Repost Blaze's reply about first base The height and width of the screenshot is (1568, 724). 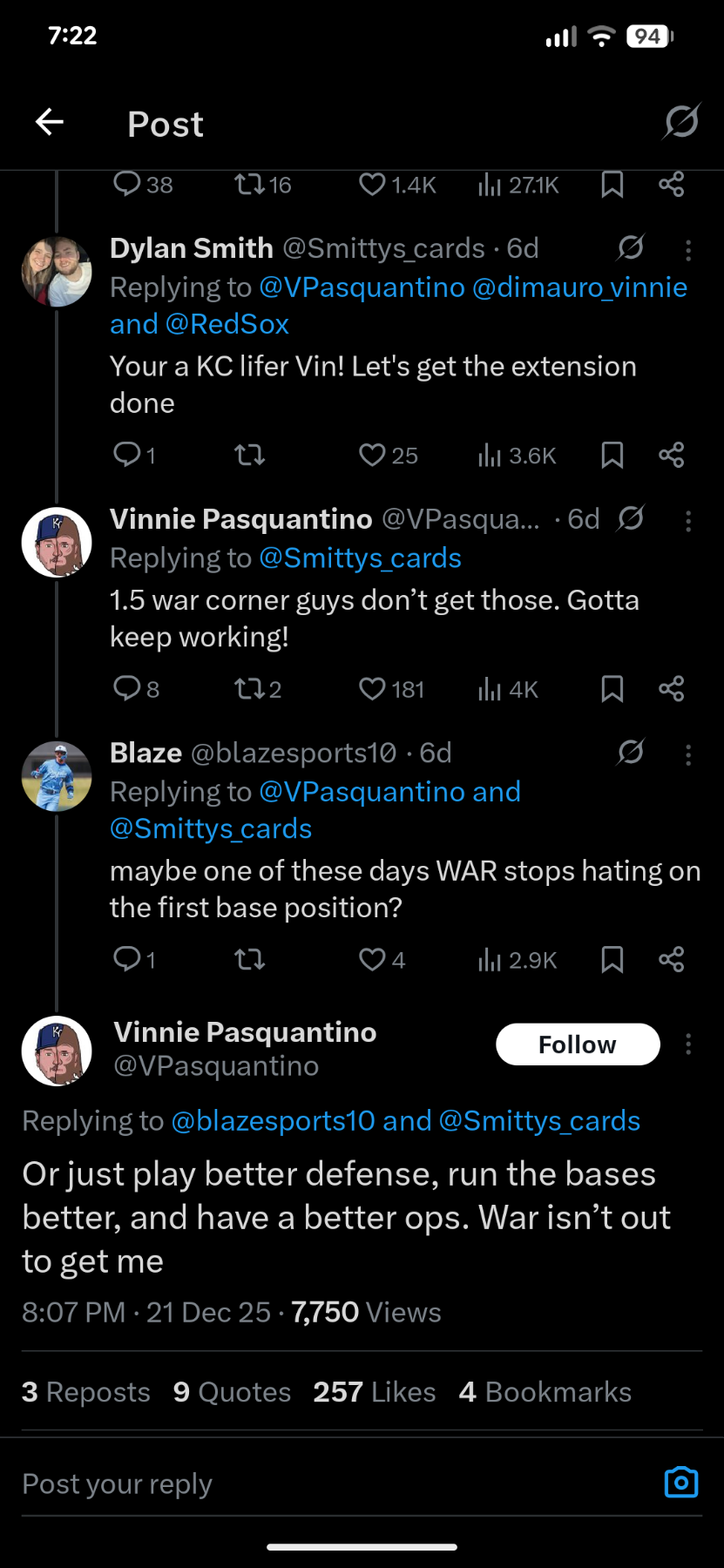[250, 960]
